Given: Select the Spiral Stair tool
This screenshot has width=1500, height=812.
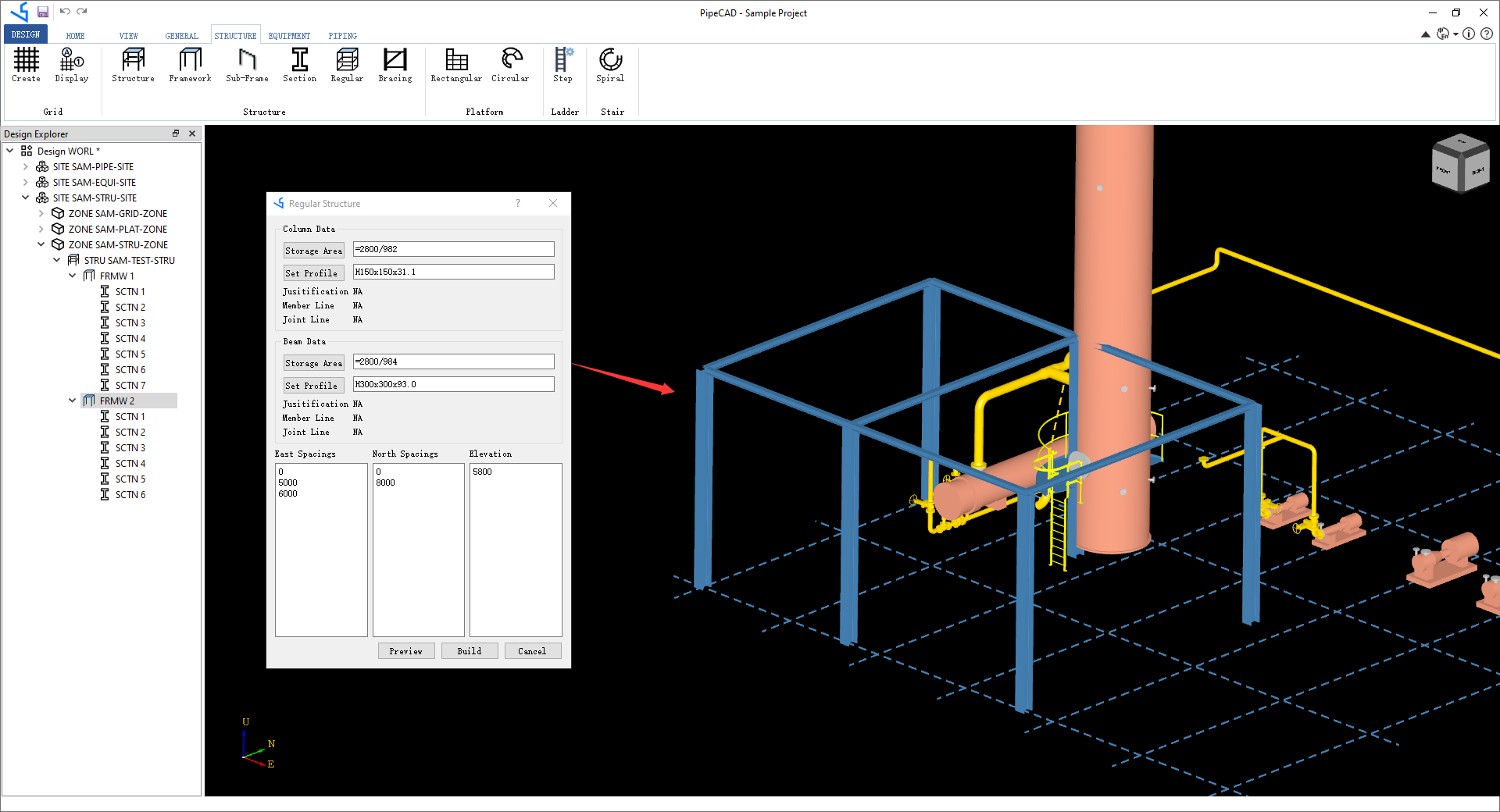Looking at the screenshot, I should pos(609,66).
